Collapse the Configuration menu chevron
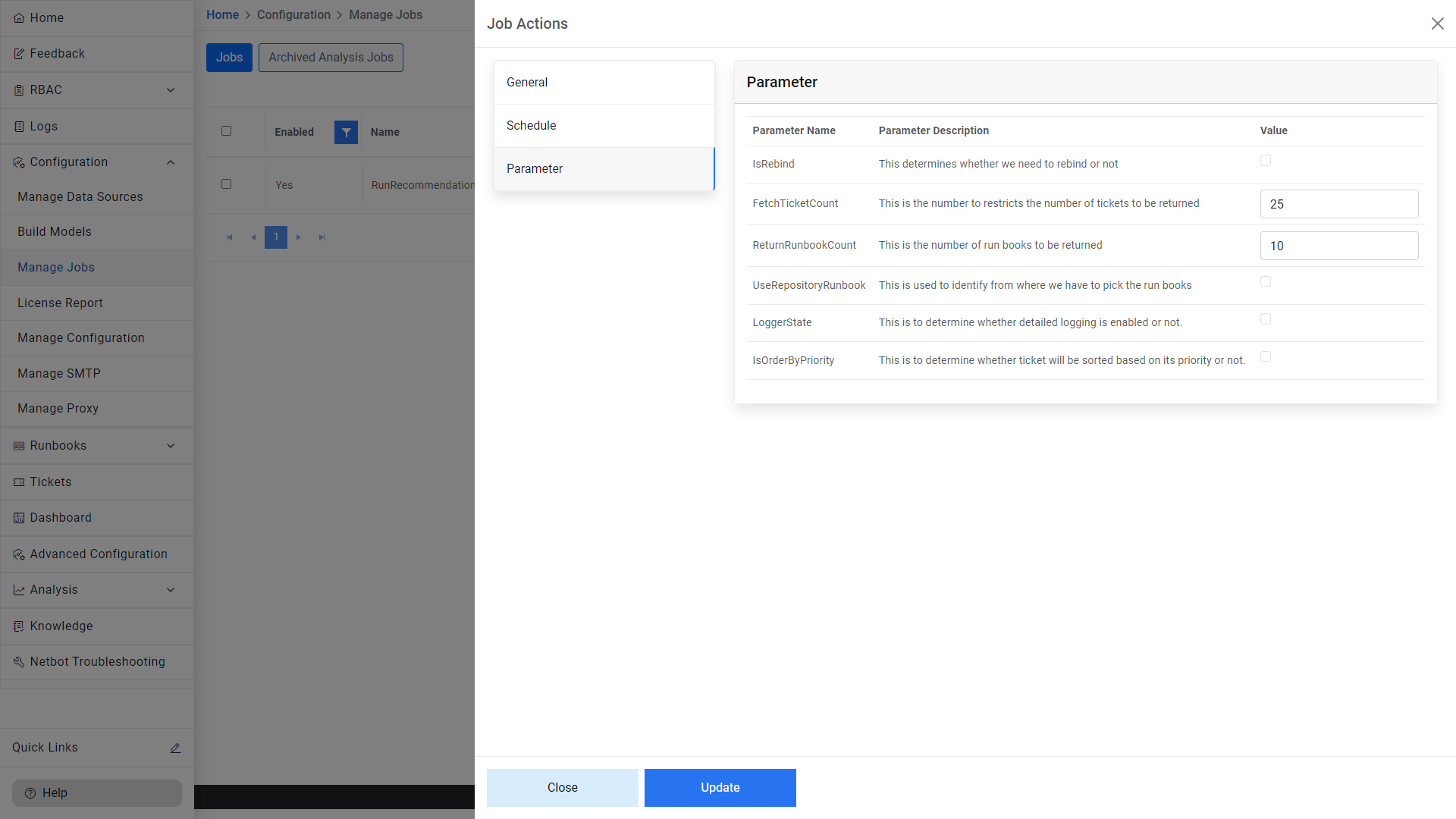 click(x=171, y=162)
